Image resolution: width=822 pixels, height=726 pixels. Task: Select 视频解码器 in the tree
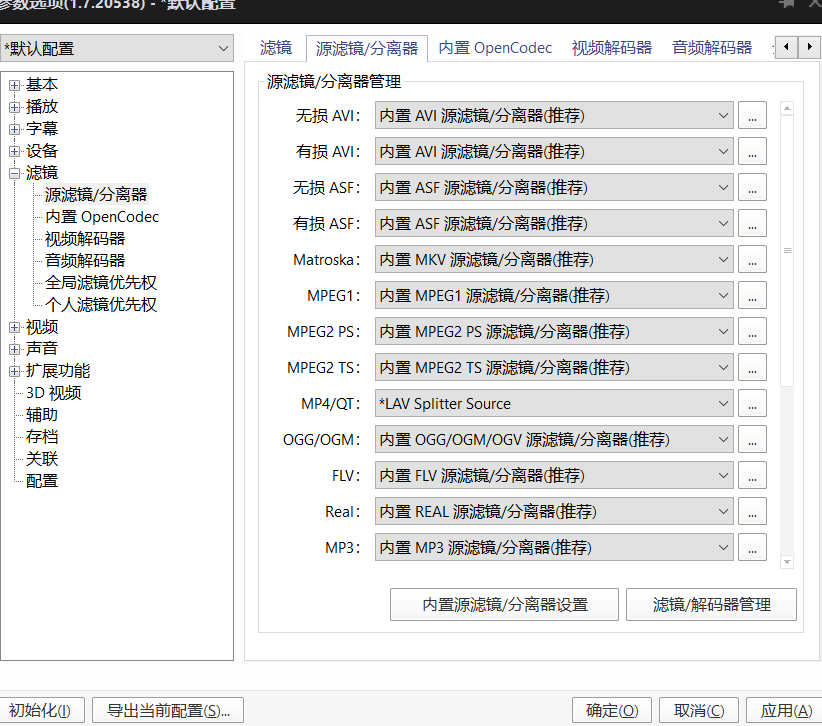[x=85, y=239]
